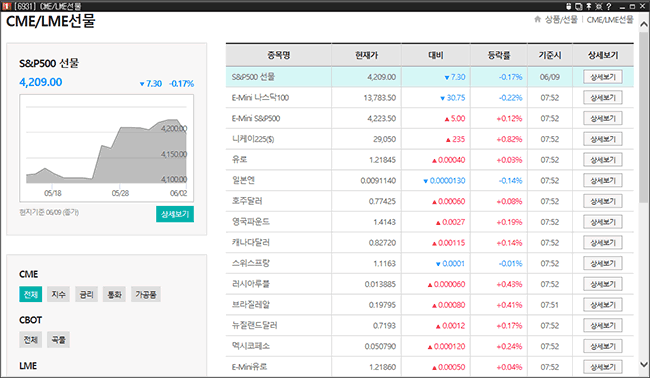
Task: Open 상세보기 for 일본엔 row
Action: [603, 180]
